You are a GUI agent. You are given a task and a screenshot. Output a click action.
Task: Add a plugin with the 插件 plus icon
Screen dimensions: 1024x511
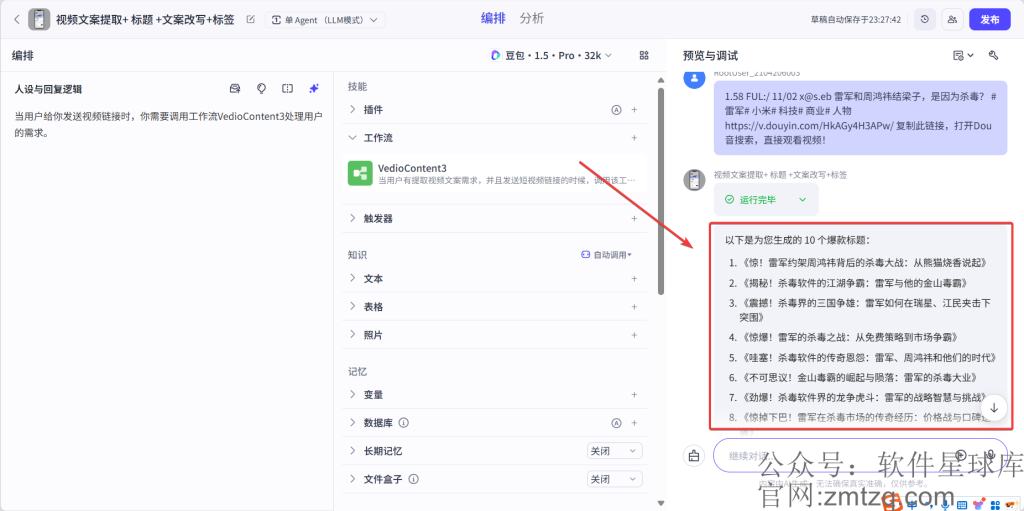click(x=634, y=110)
